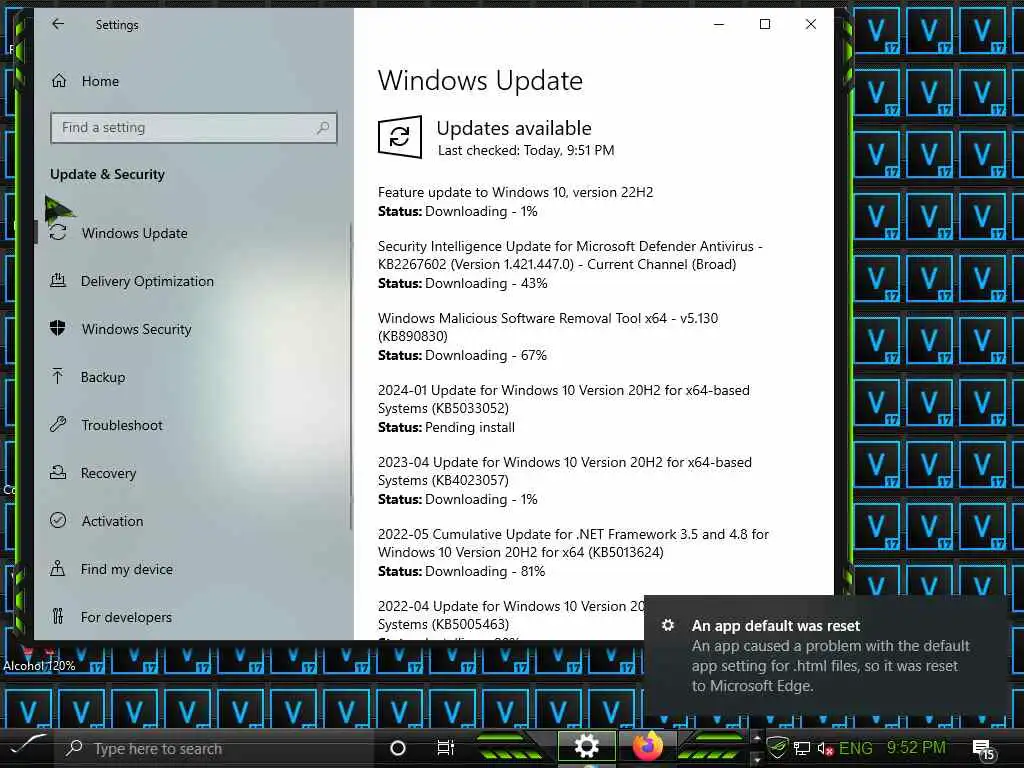Click the Activation checkmark icon

(x=58, y=520)
